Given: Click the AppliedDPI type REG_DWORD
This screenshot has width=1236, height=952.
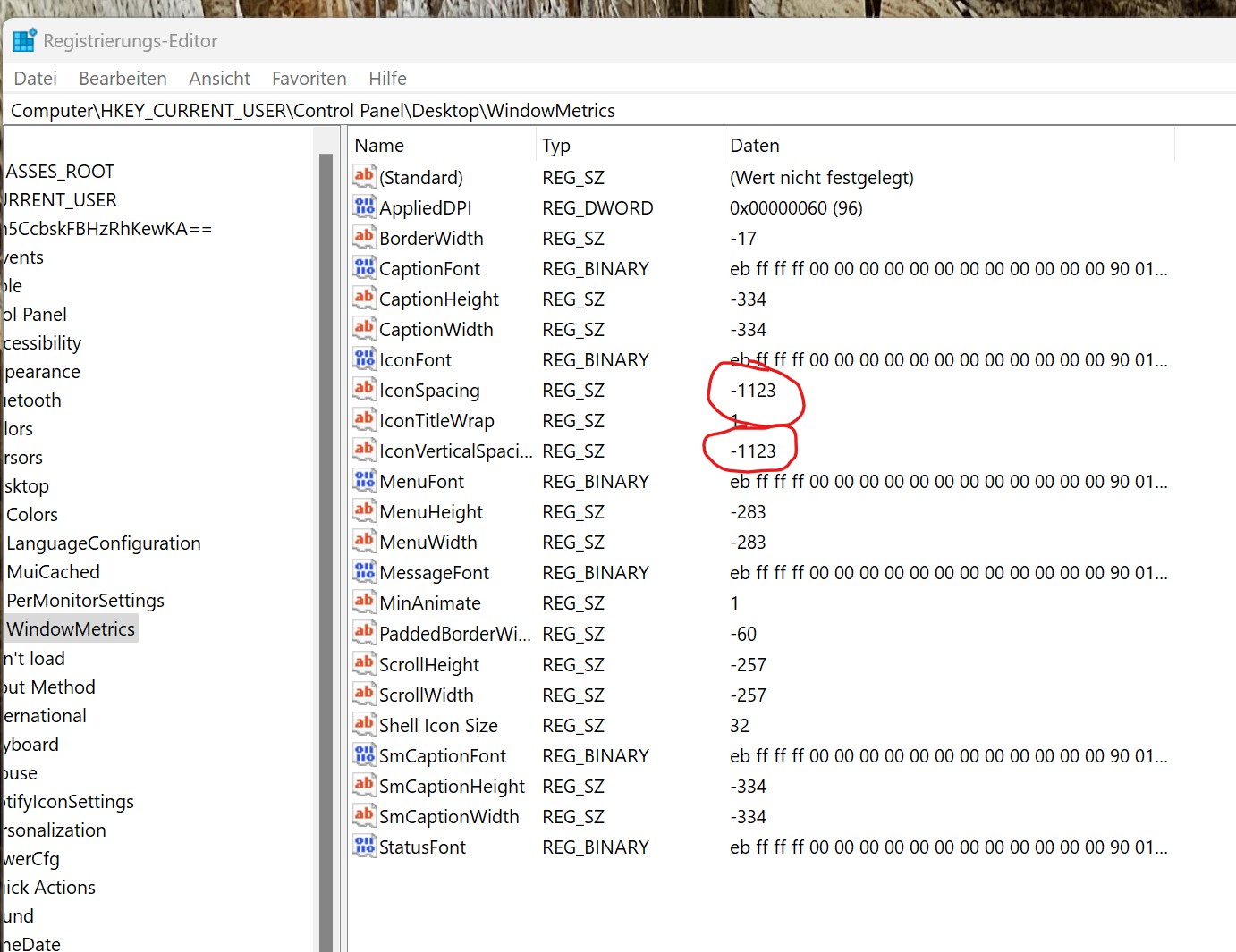Looking at the screenshot, I should point(597,207).
